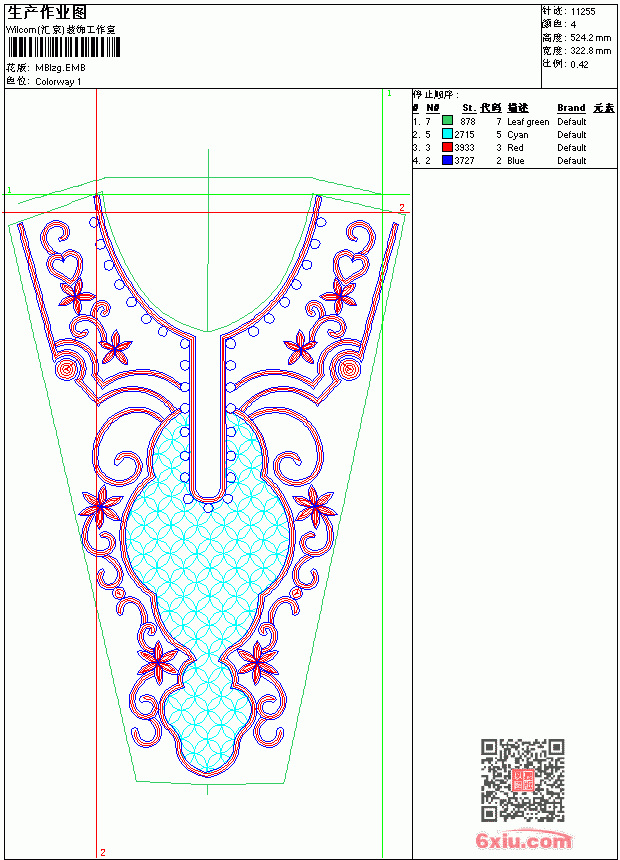This screenshot has width=620, height=860.
Task: Click the height value 524.2 mm
Action: coord(590,38)
